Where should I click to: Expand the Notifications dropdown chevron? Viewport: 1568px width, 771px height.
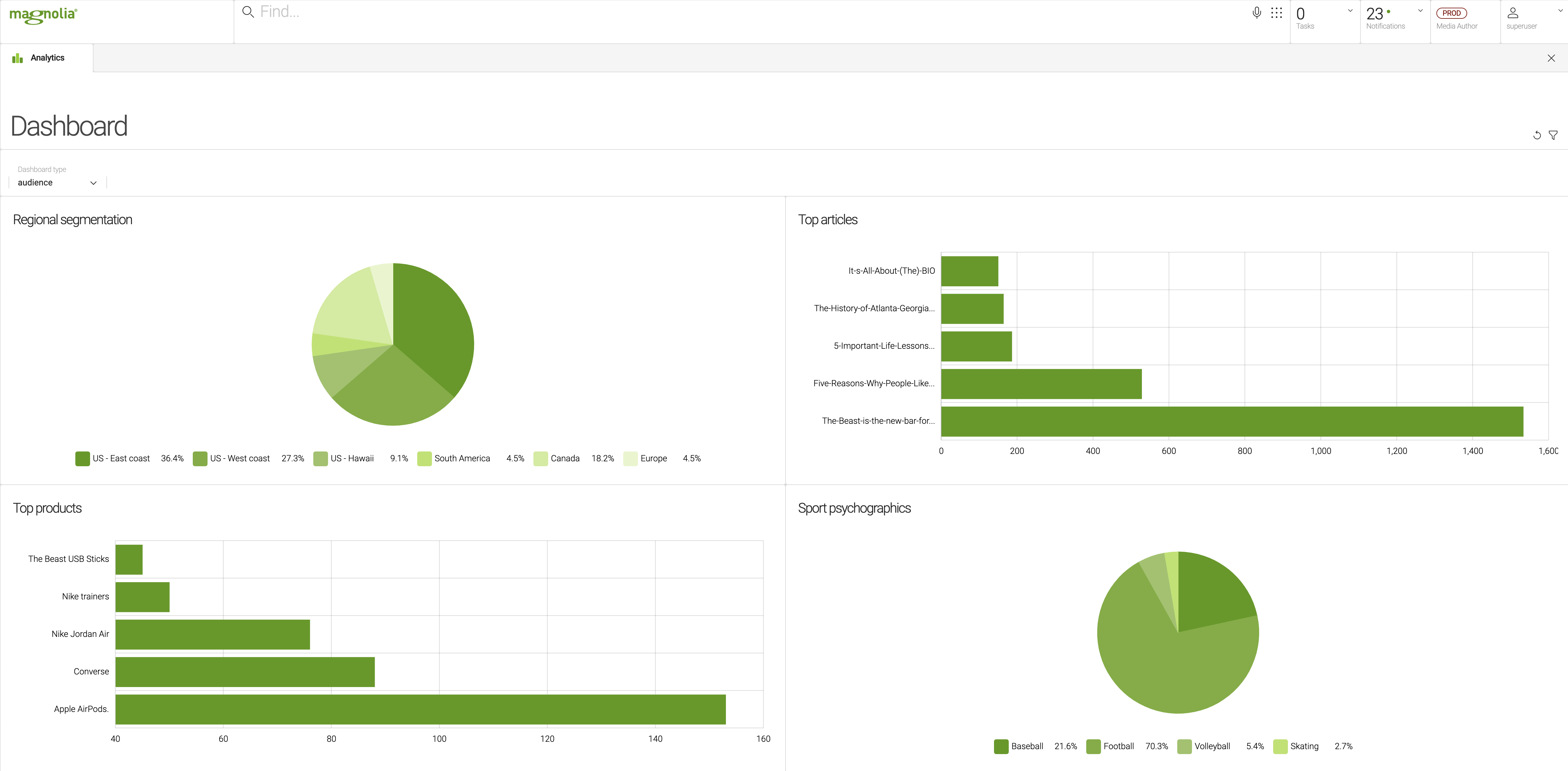[1420, 10]
